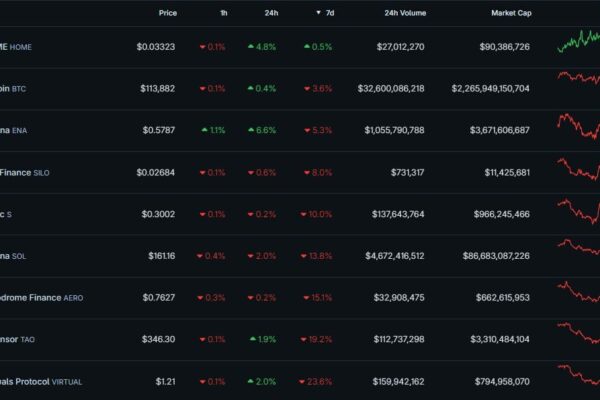Open the sparkline chart for SOL row
Screen dimensions: 600x400
(x=579, y=247)
